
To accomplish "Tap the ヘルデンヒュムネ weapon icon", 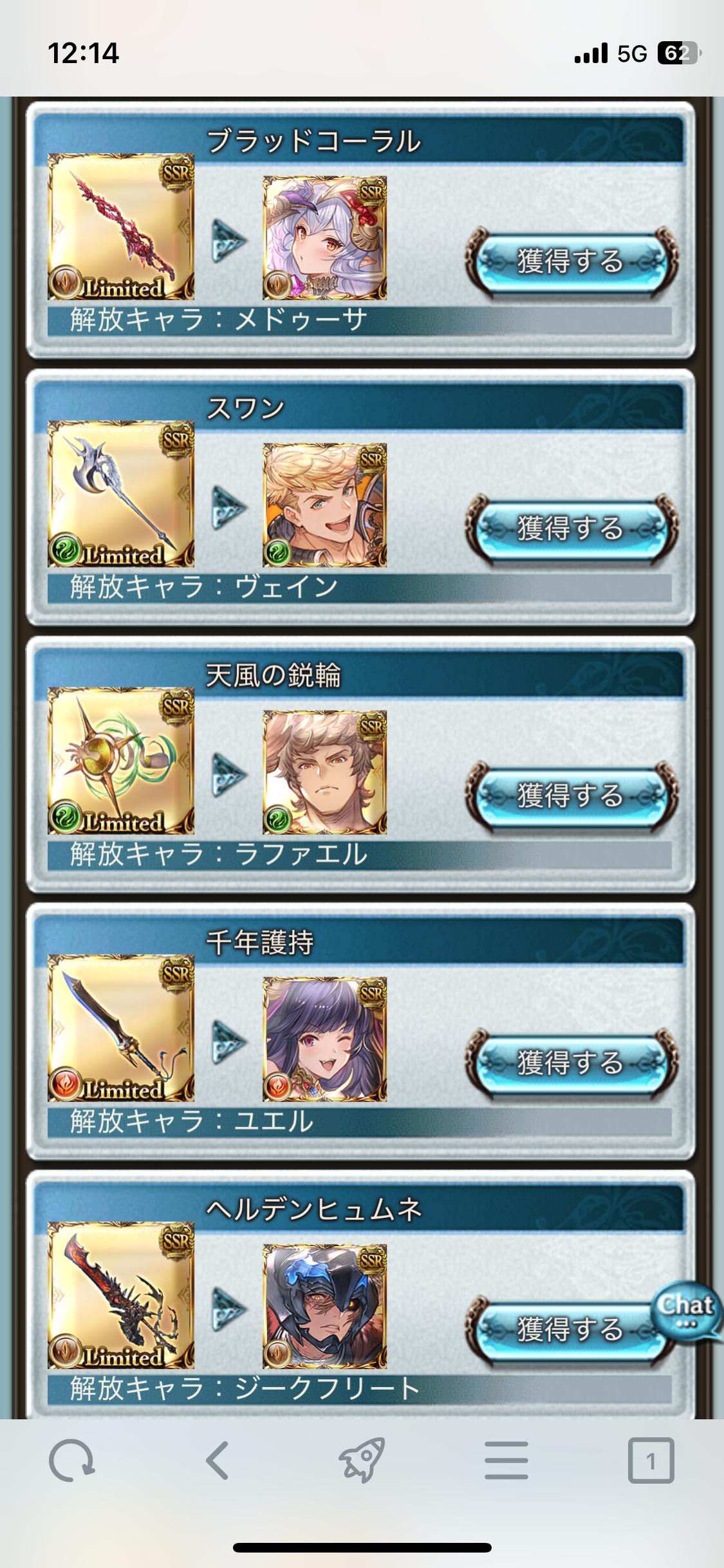I will pos(121,1295).
